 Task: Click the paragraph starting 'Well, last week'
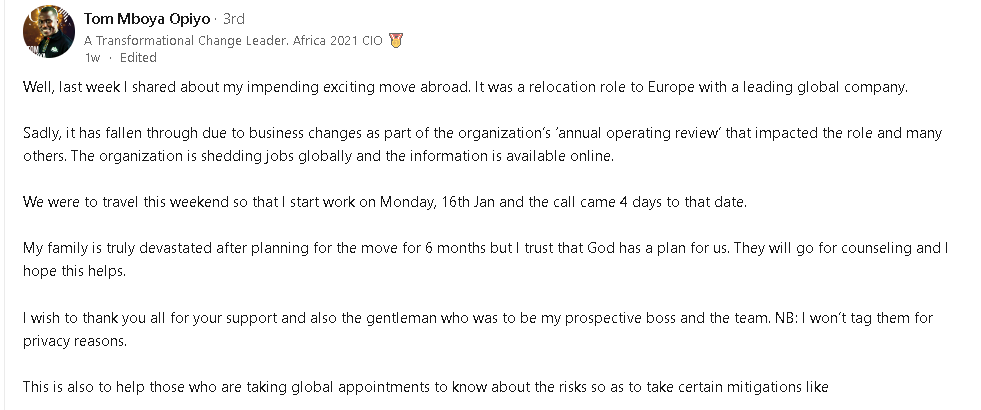click(465, 88)
